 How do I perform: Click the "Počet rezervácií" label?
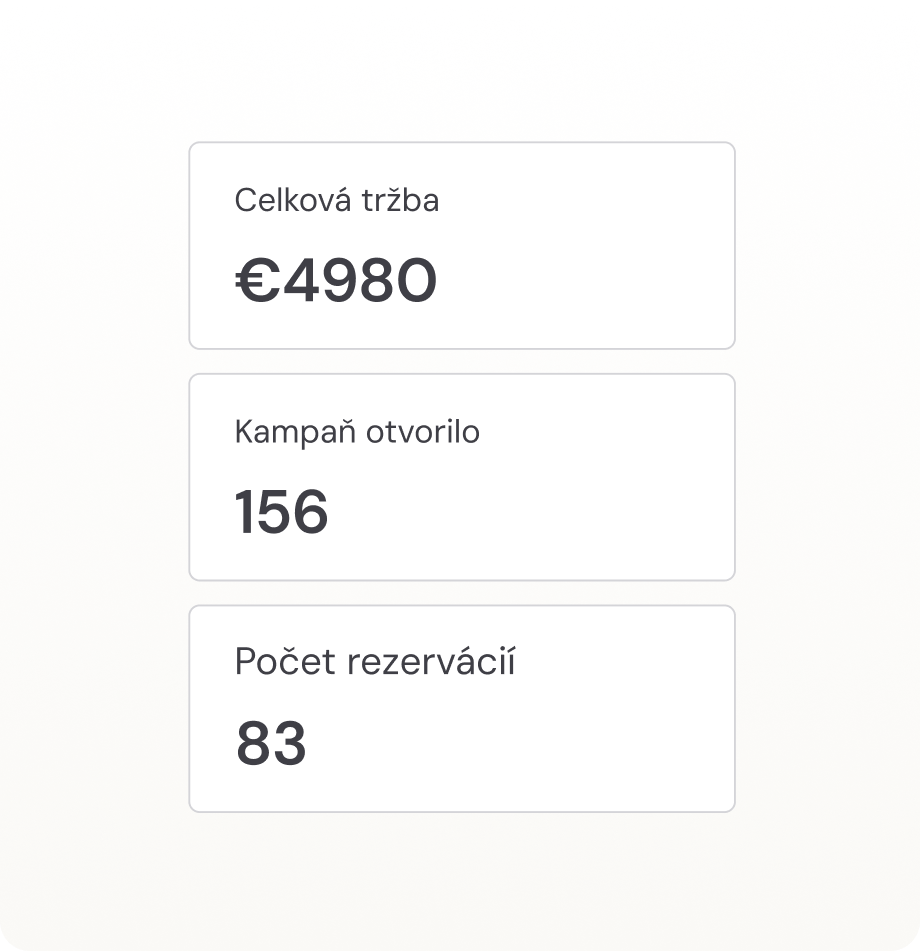(x=375, y=662)
